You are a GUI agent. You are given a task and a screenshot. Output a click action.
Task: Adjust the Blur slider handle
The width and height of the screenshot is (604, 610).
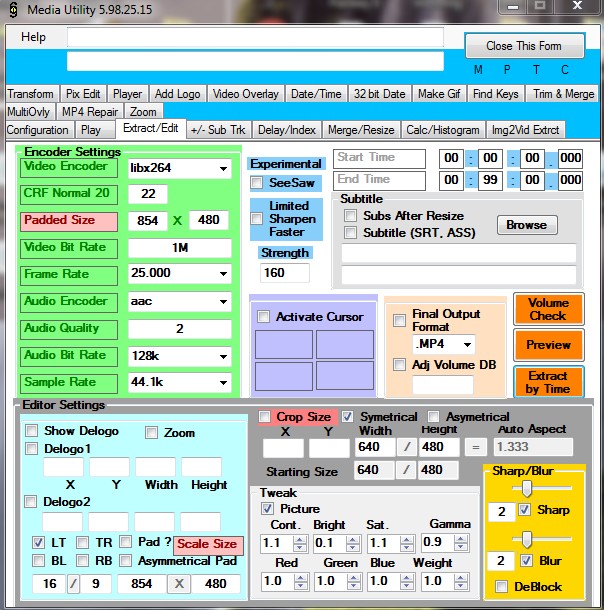click(527, 540)
